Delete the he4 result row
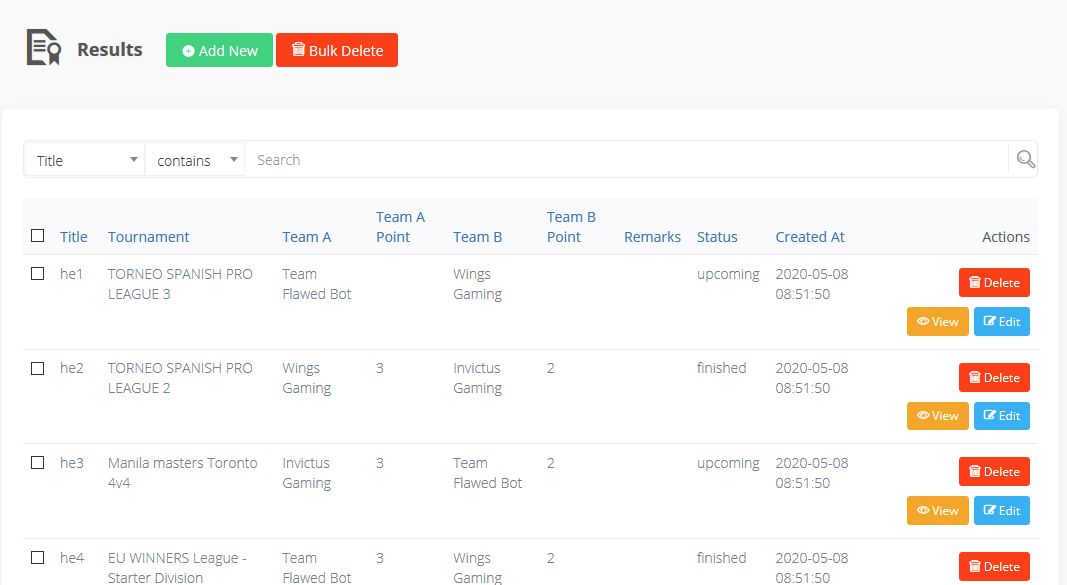This screenshot has width=1067, height=585. point(994,567)
